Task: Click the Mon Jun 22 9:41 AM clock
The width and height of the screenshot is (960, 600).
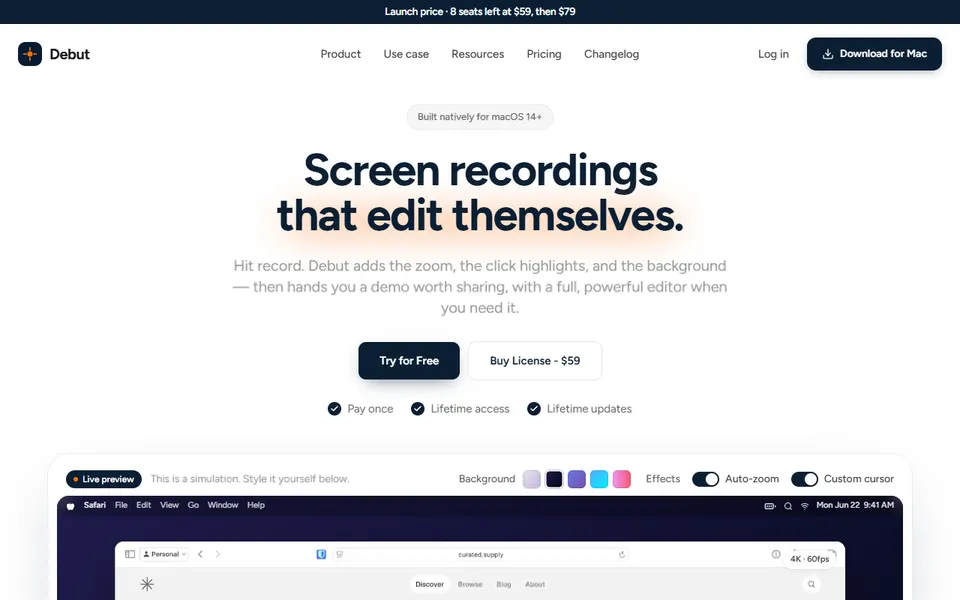Action: click(855, 505)
